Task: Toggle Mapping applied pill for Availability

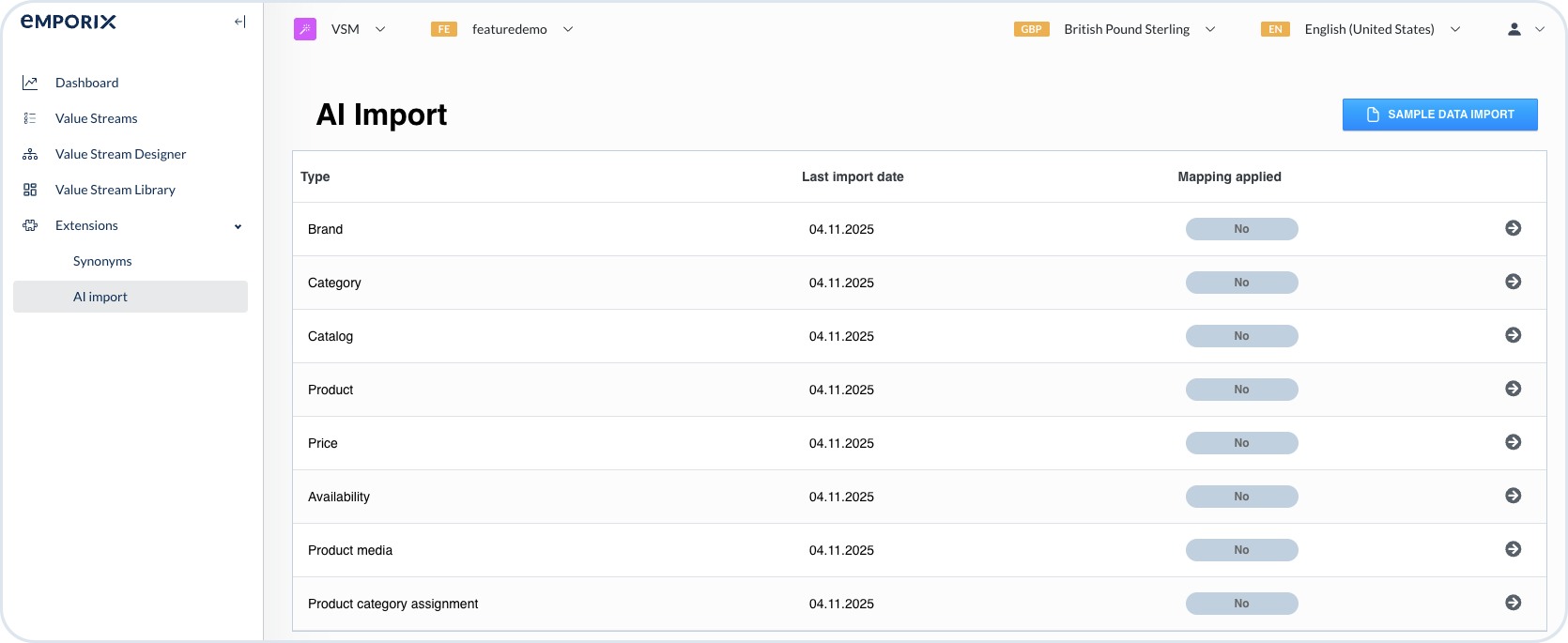Action: [x=1241, y=497]
